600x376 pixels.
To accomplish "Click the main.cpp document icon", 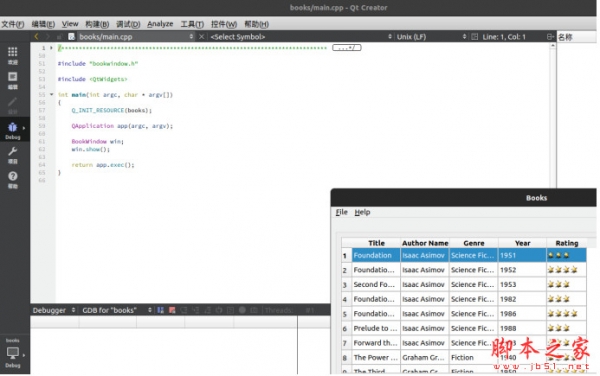I will [71, 37].
